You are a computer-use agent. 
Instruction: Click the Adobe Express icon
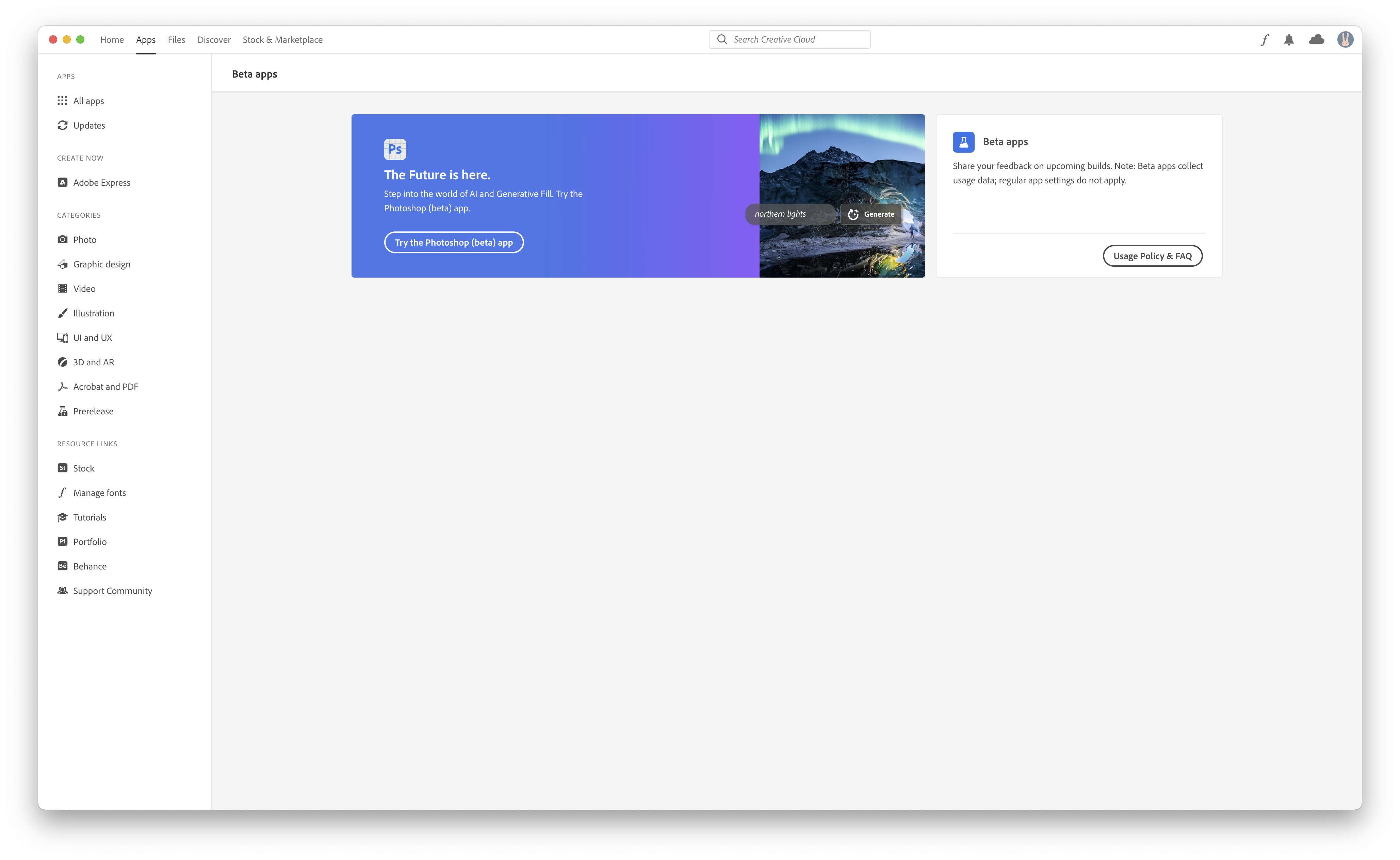(63, 183)
